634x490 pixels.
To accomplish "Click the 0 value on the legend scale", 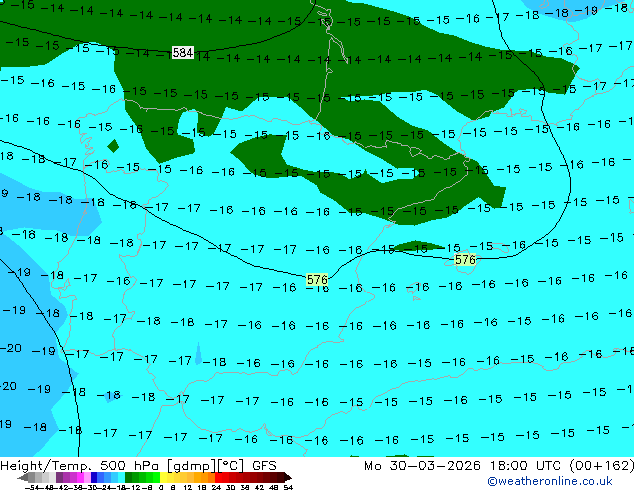I will pos(161,488).
